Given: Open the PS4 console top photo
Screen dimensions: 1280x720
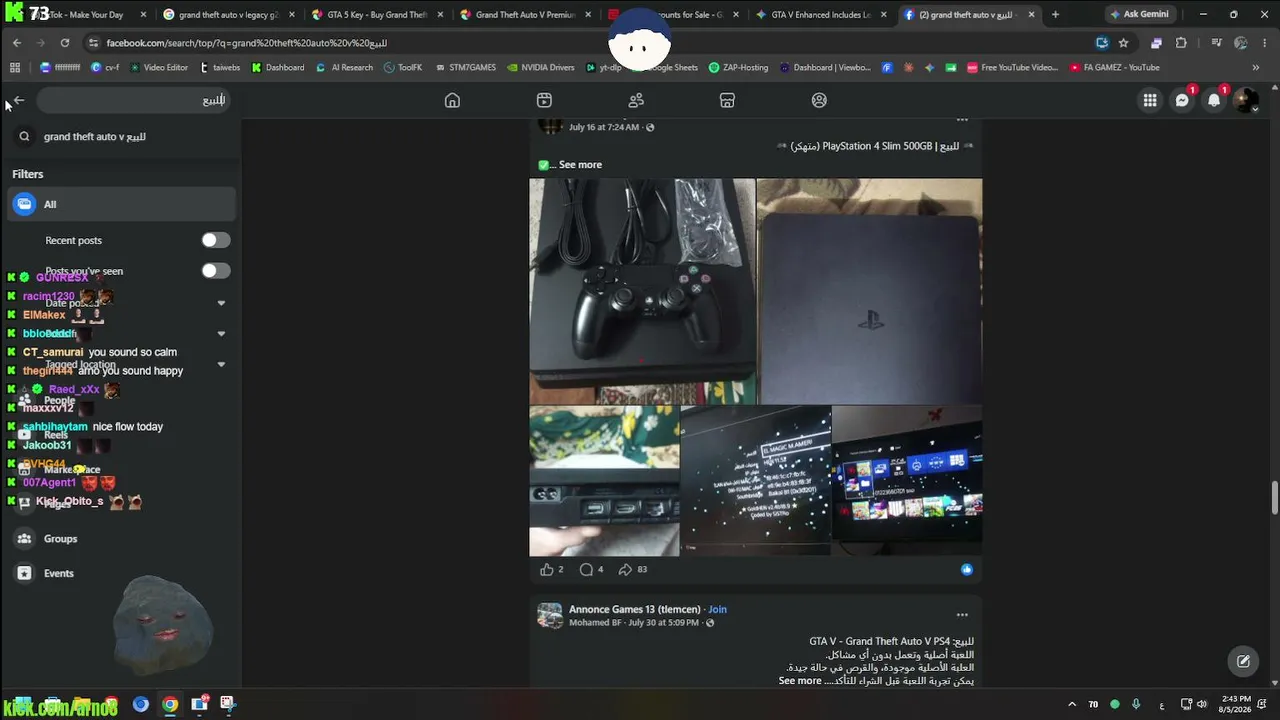Looking at the screenshot, I should point(870,291).
